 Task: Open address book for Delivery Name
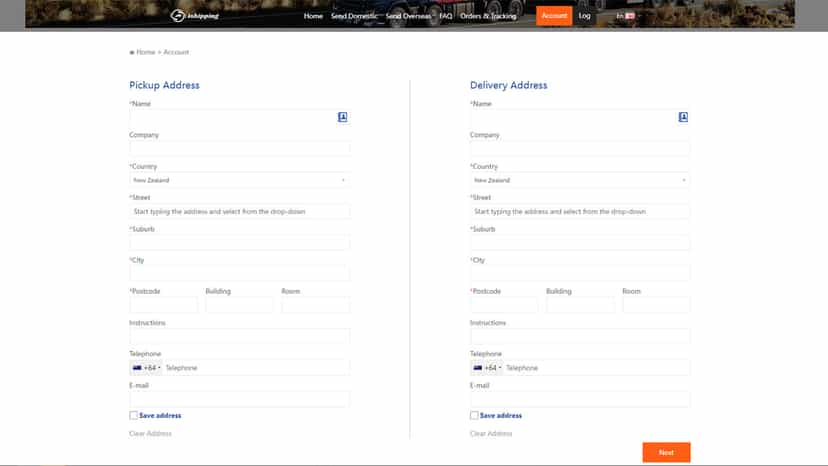(x=683, y=117)
